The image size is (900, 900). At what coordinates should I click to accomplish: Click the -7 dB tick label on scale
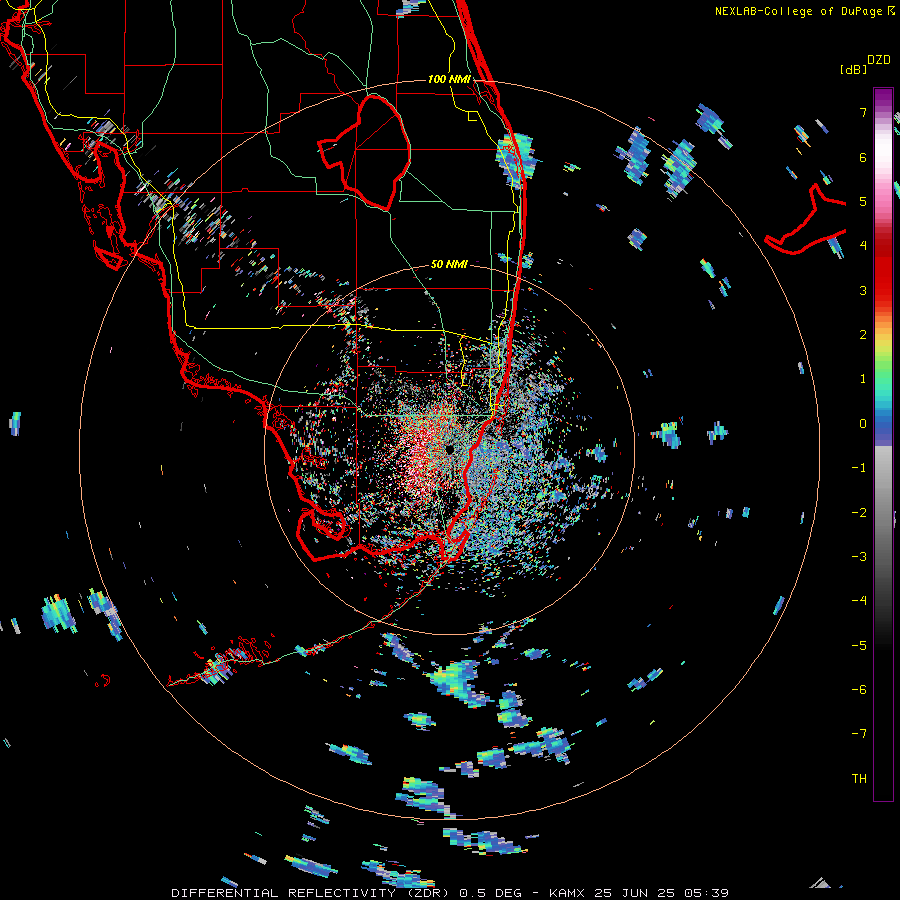[859, 734]
